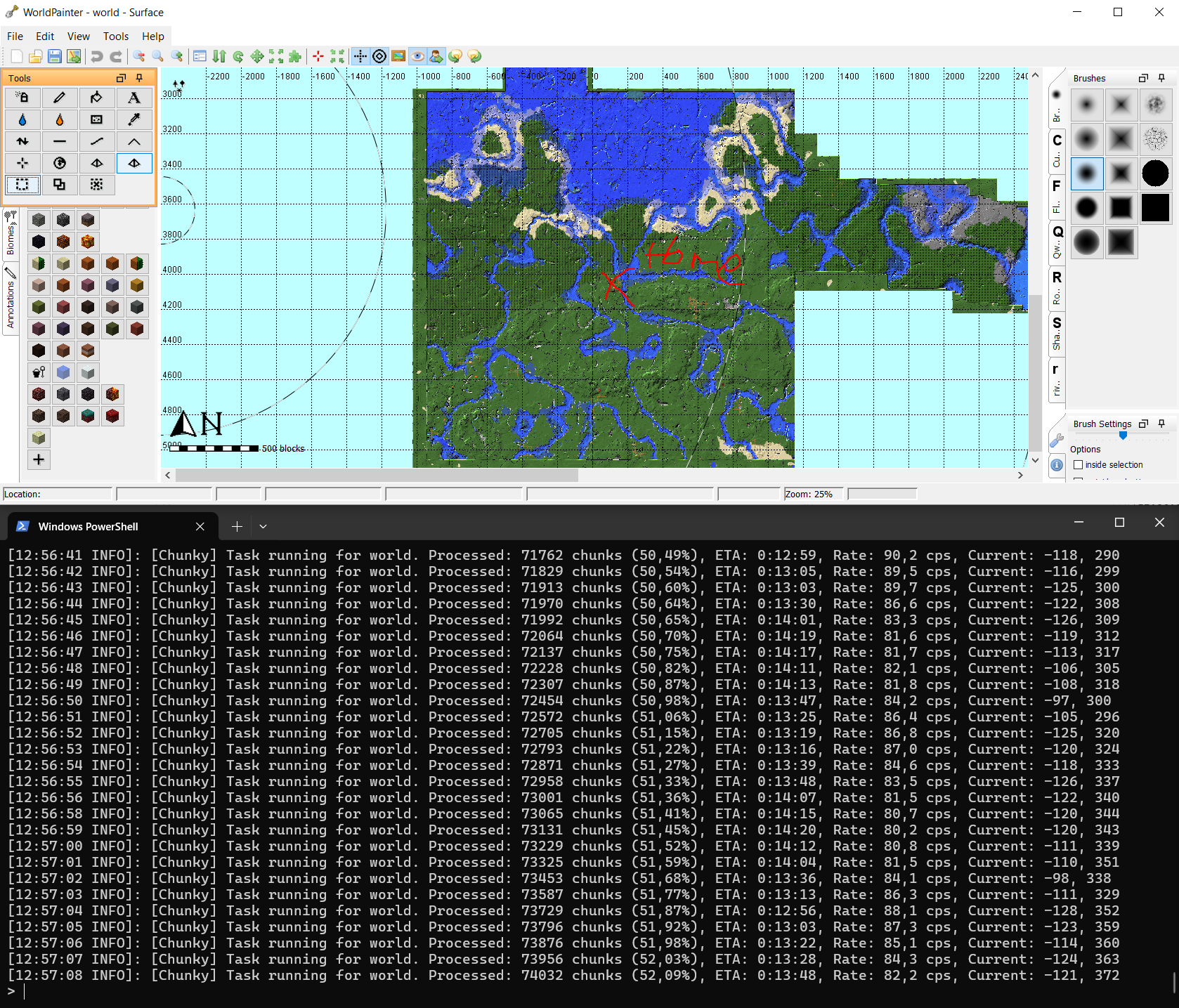Click the Save icon in the toolbar
Screen dimensions: 1179x1008
[x=54, y=56]
